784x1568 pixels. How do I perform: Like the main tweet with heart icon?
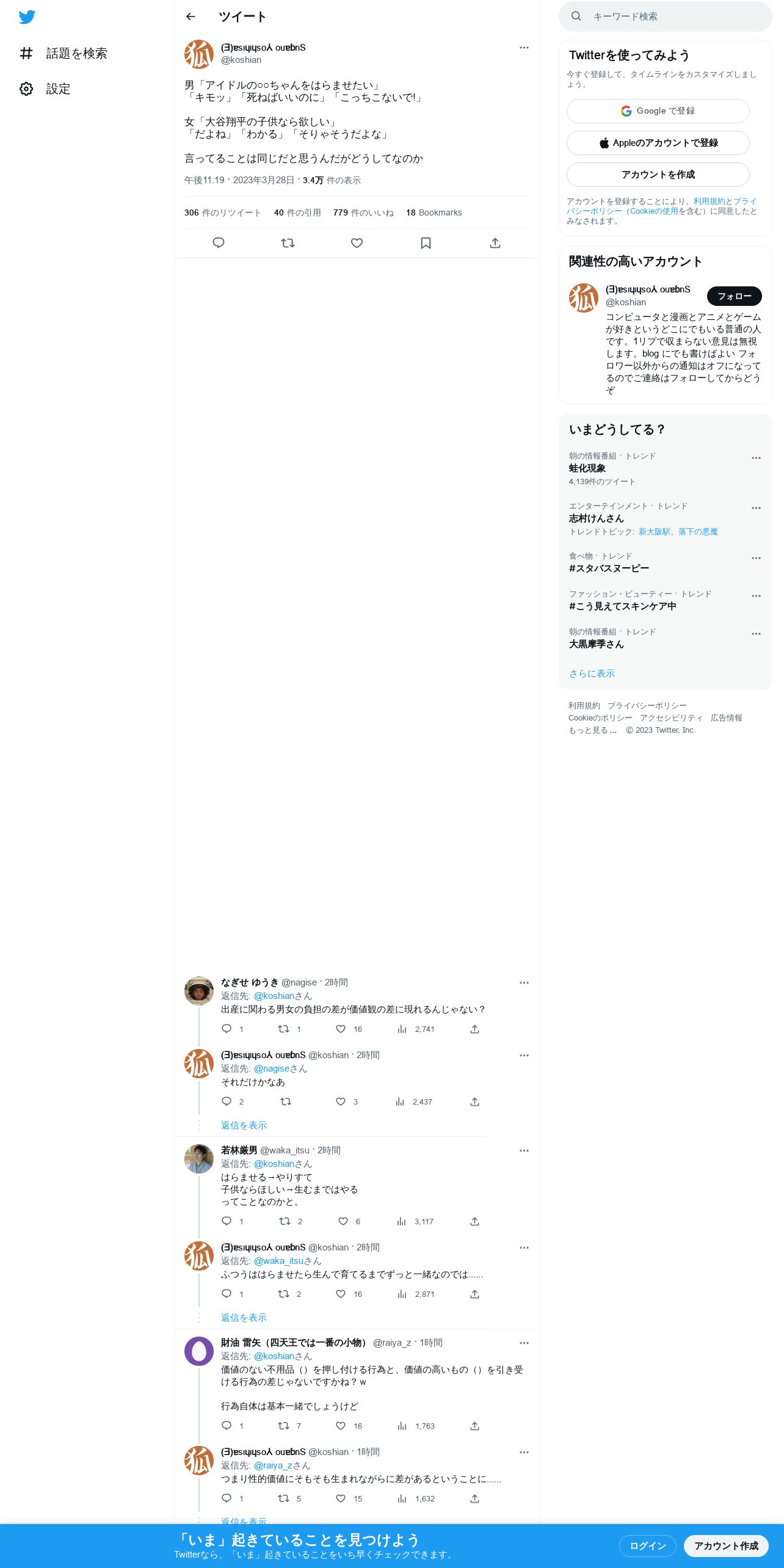click(x=357, y=243)
